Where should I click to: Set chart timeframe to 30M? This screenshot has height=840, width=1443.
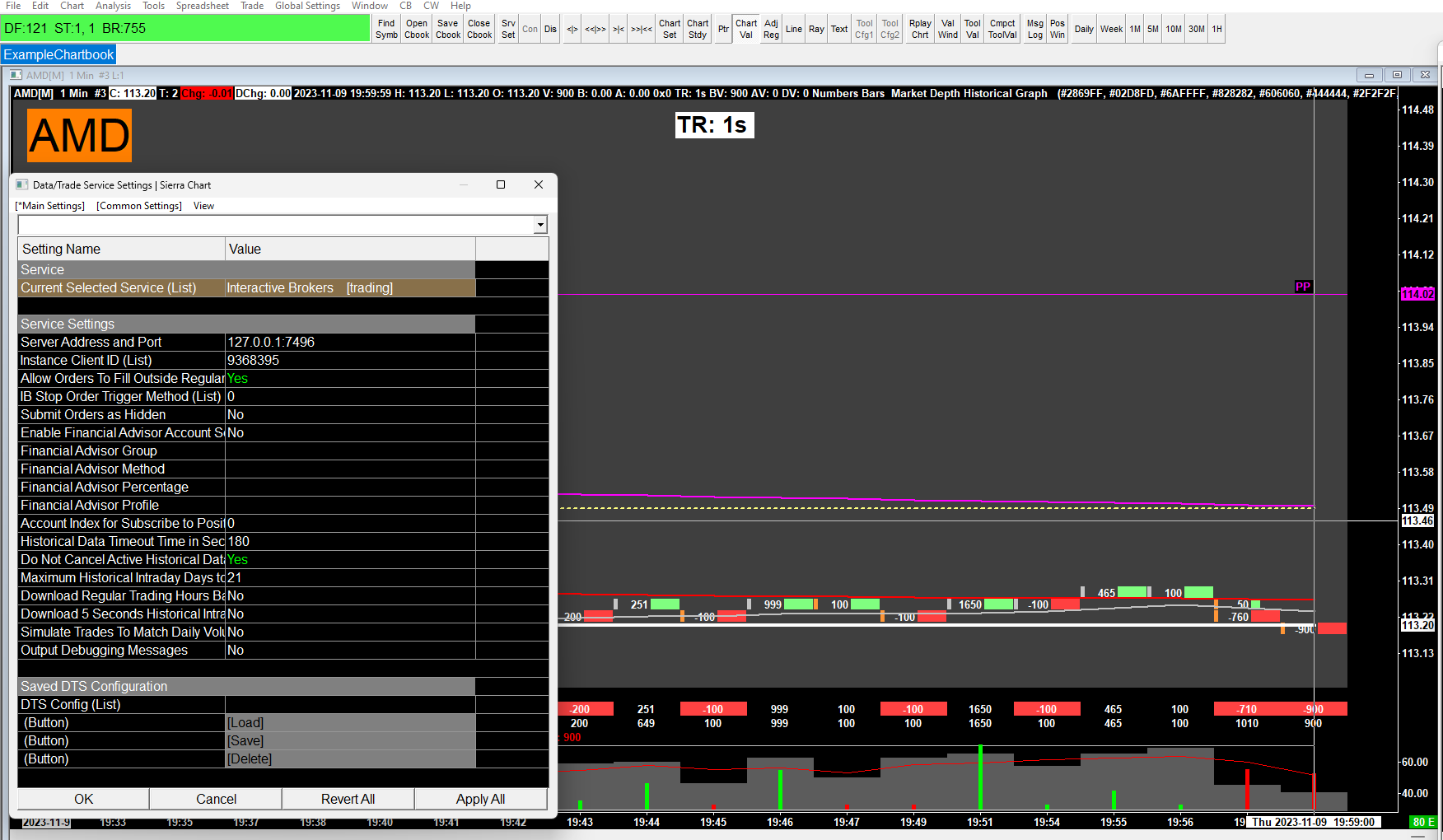[1197, 29]
